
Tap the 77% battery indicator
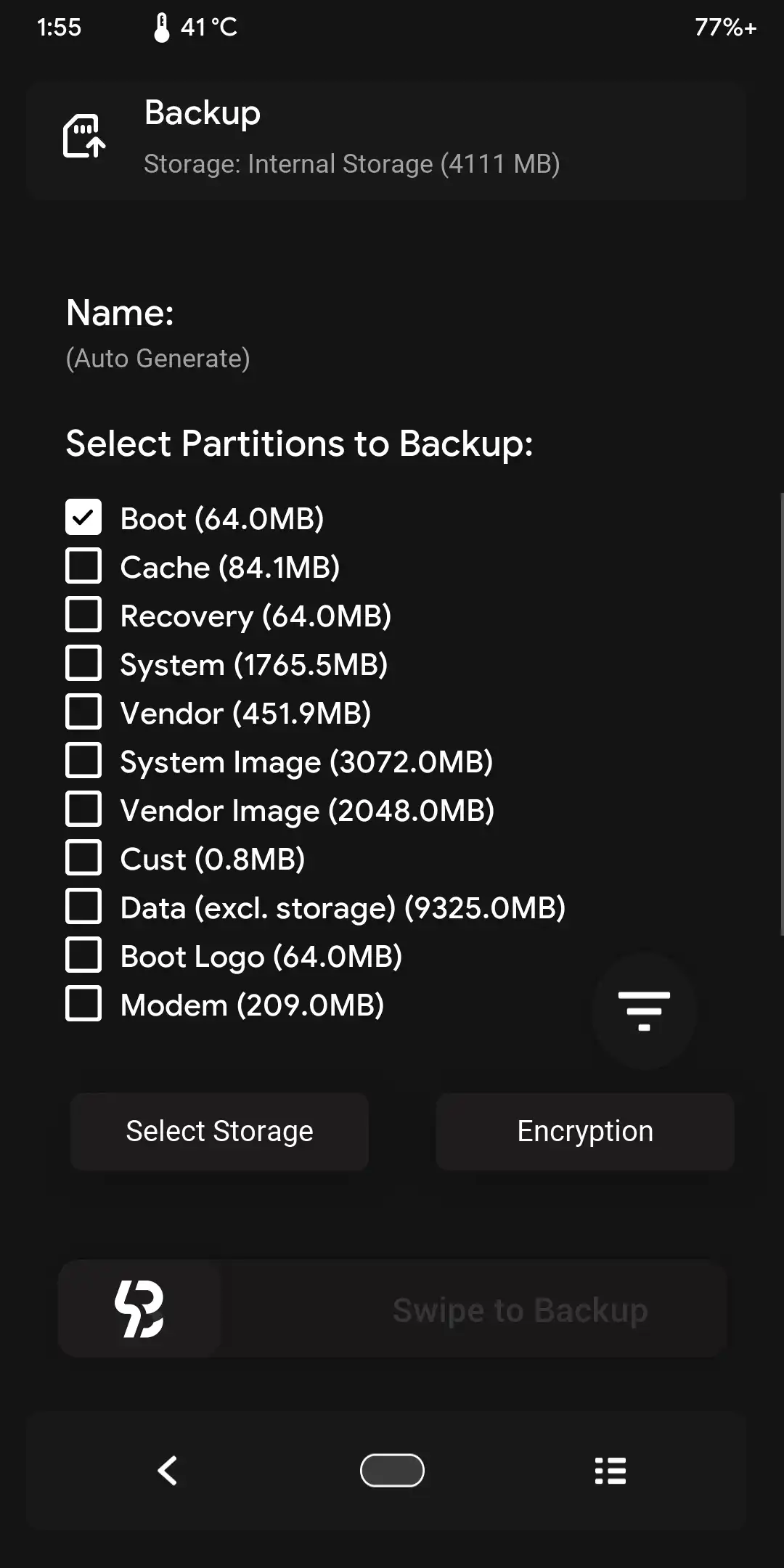coord(724,28)
